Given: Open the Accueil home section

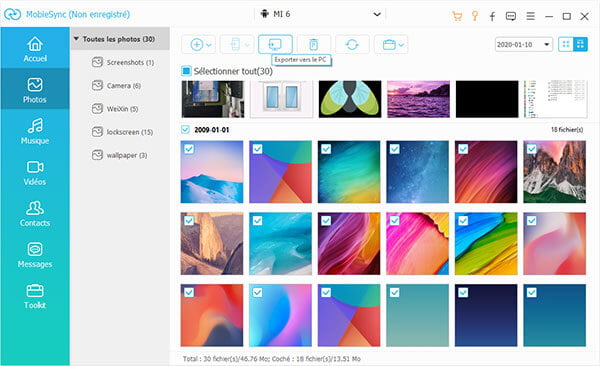Looking at the screenshot, I should [35, 49].
